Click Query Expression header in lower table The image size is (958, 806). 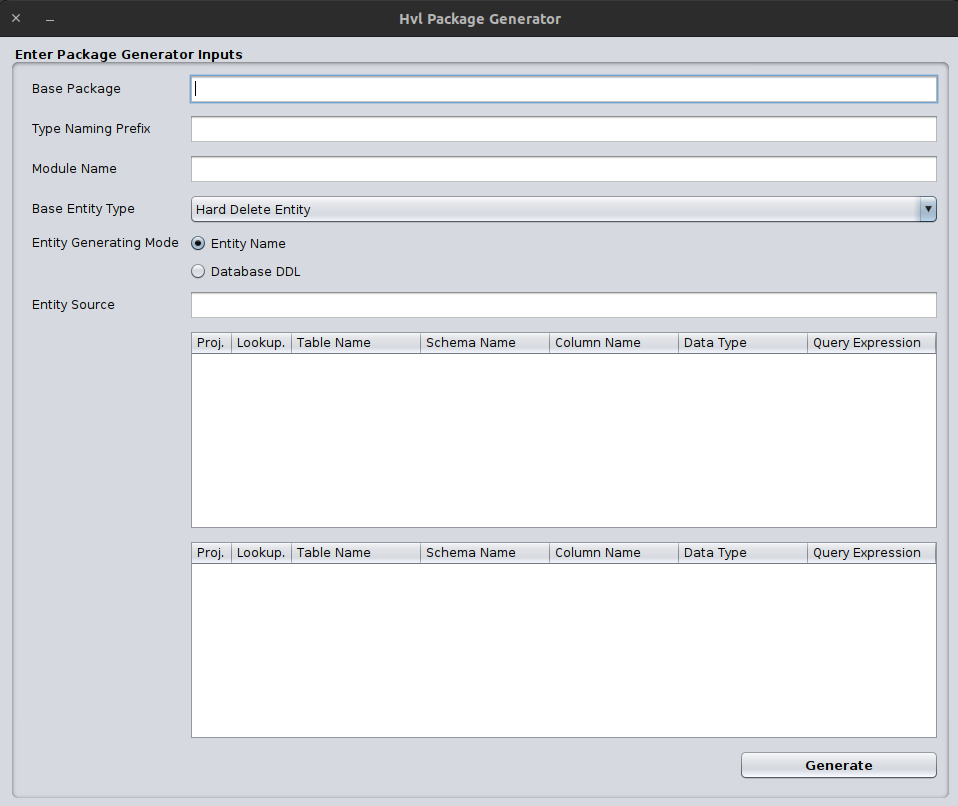871,553
